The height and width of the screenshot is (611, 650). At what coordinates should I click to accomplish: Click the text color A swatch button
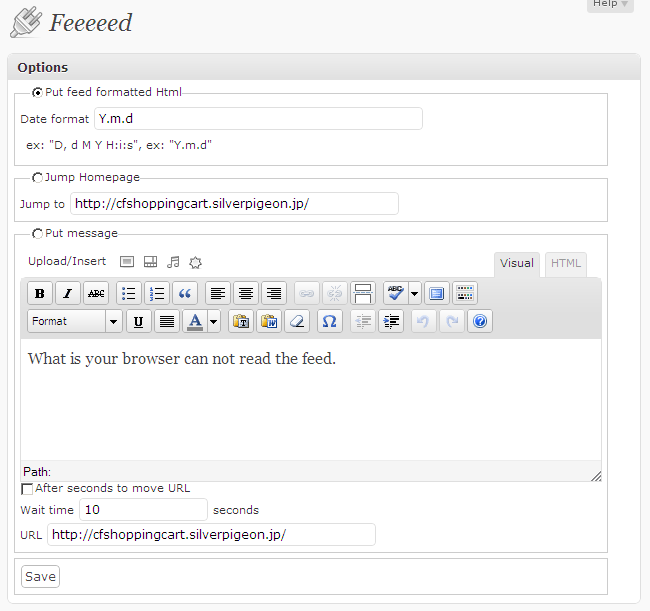(x=195, y=321)
